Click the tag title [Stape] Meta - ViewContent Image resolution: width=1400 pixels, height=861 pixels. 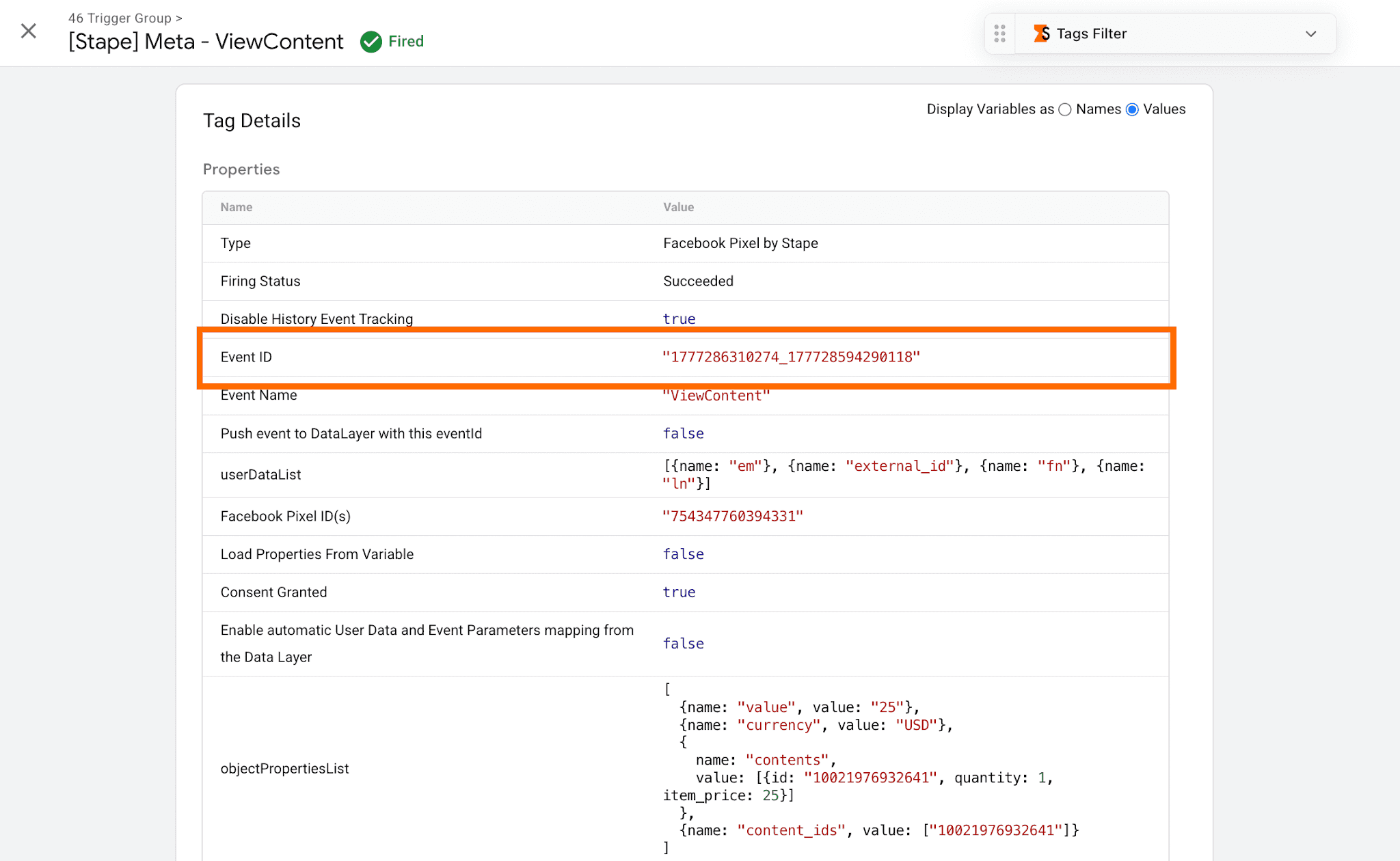click(x=206, y=42)
